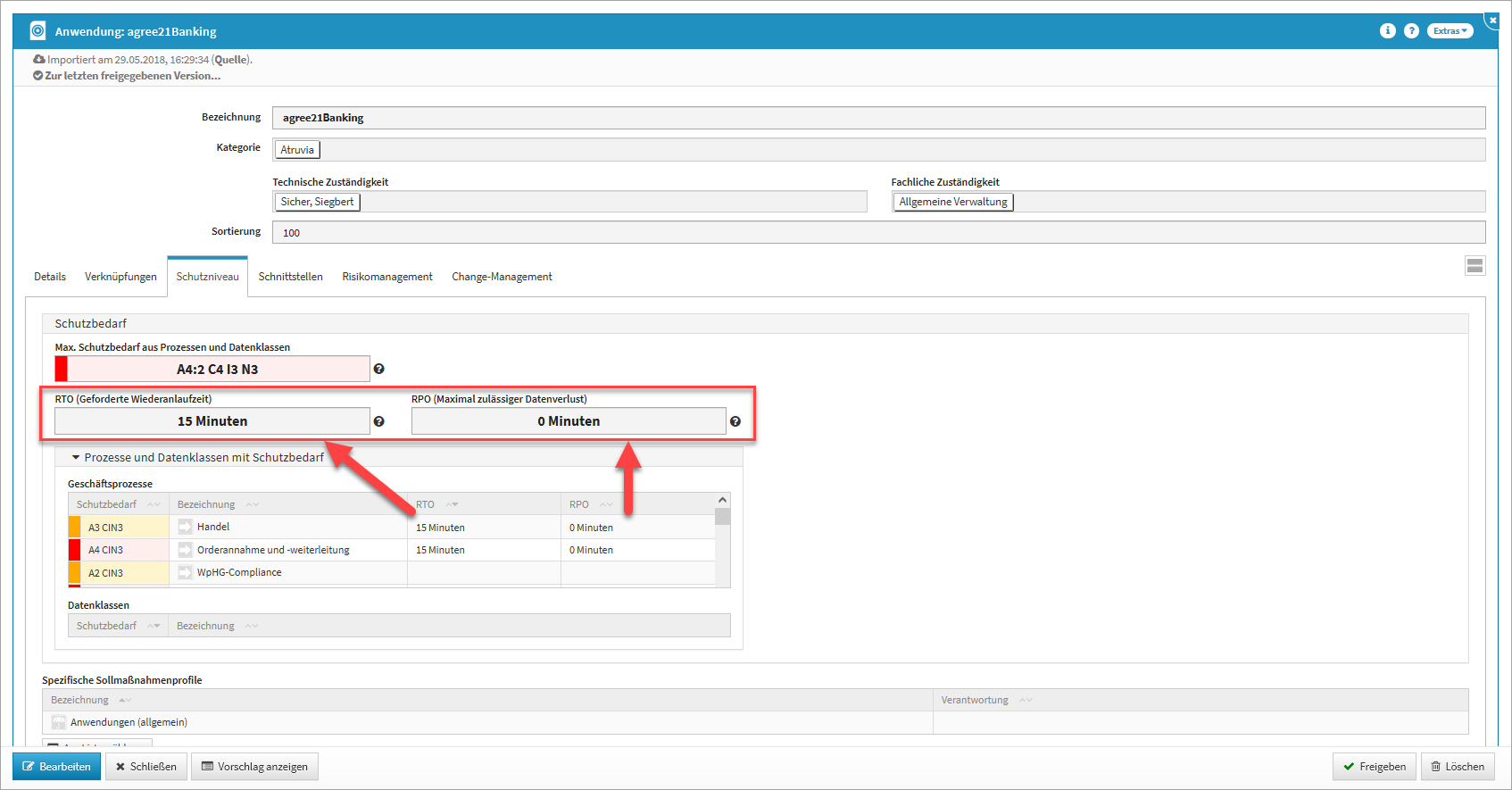Open the question mark help icon in header
The height and width of the screenshot is (790, 1512).
click(1411, 31)
